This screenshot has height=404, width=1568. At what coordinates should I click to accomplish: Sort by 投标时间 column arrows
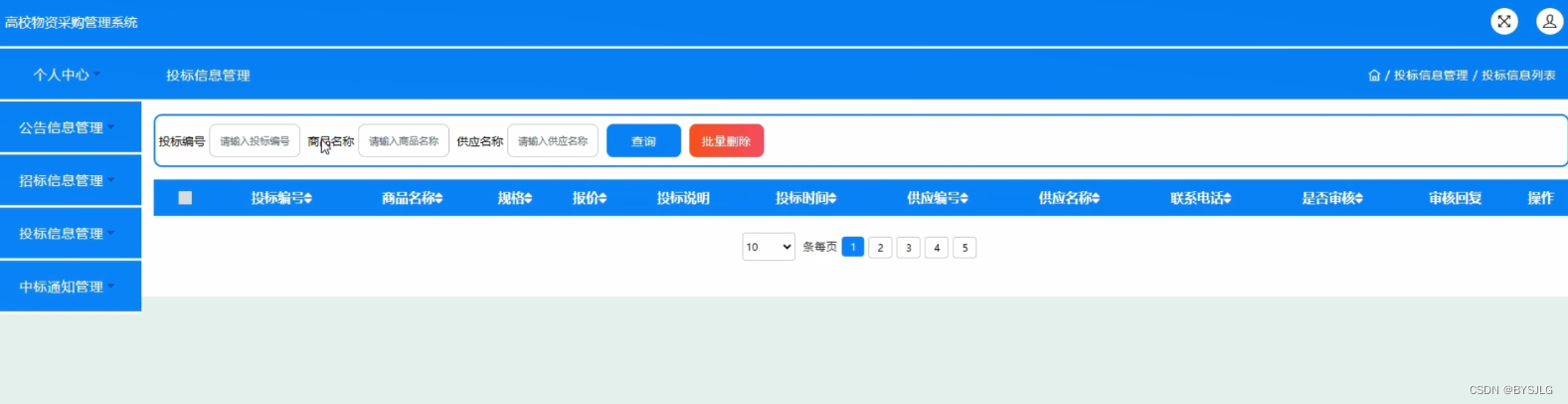click(x=833, y=199)
